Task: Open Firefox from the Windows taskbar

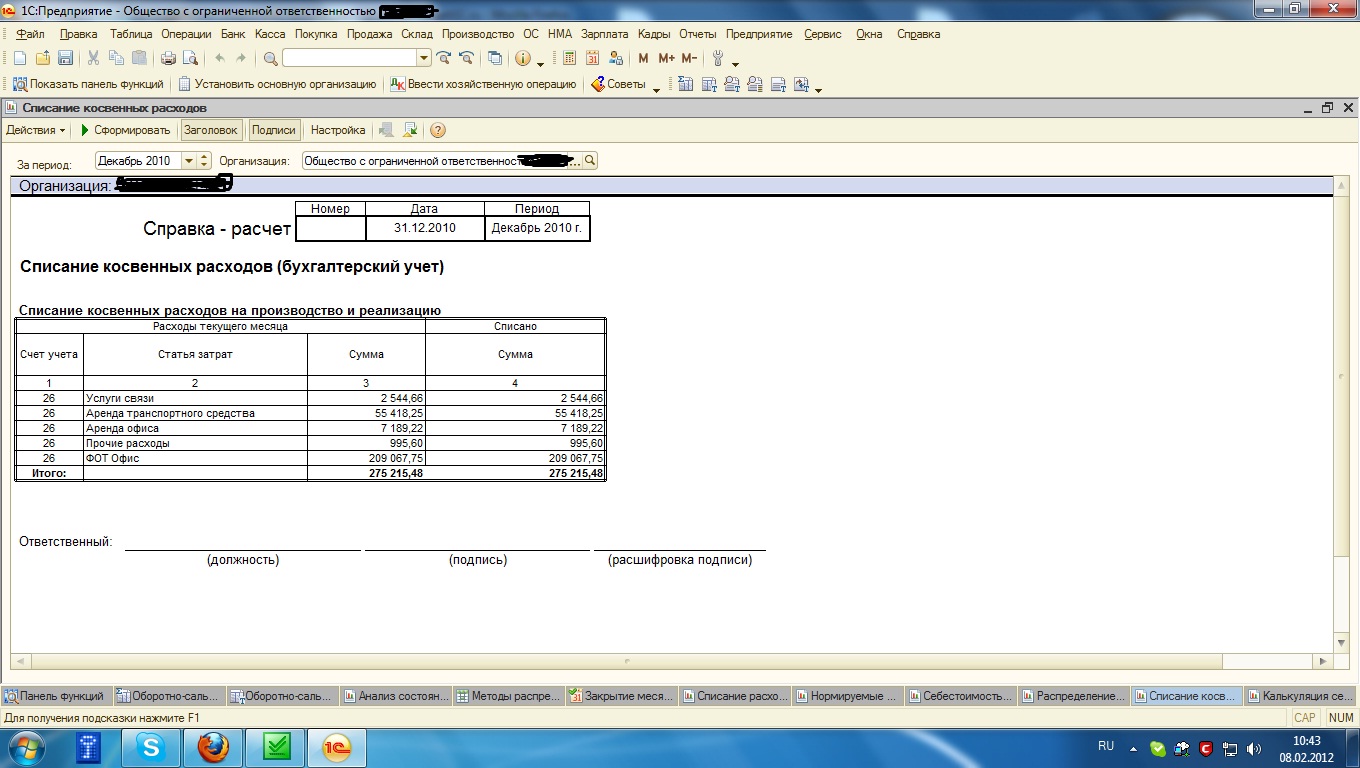Action: [x=212, y=747]
